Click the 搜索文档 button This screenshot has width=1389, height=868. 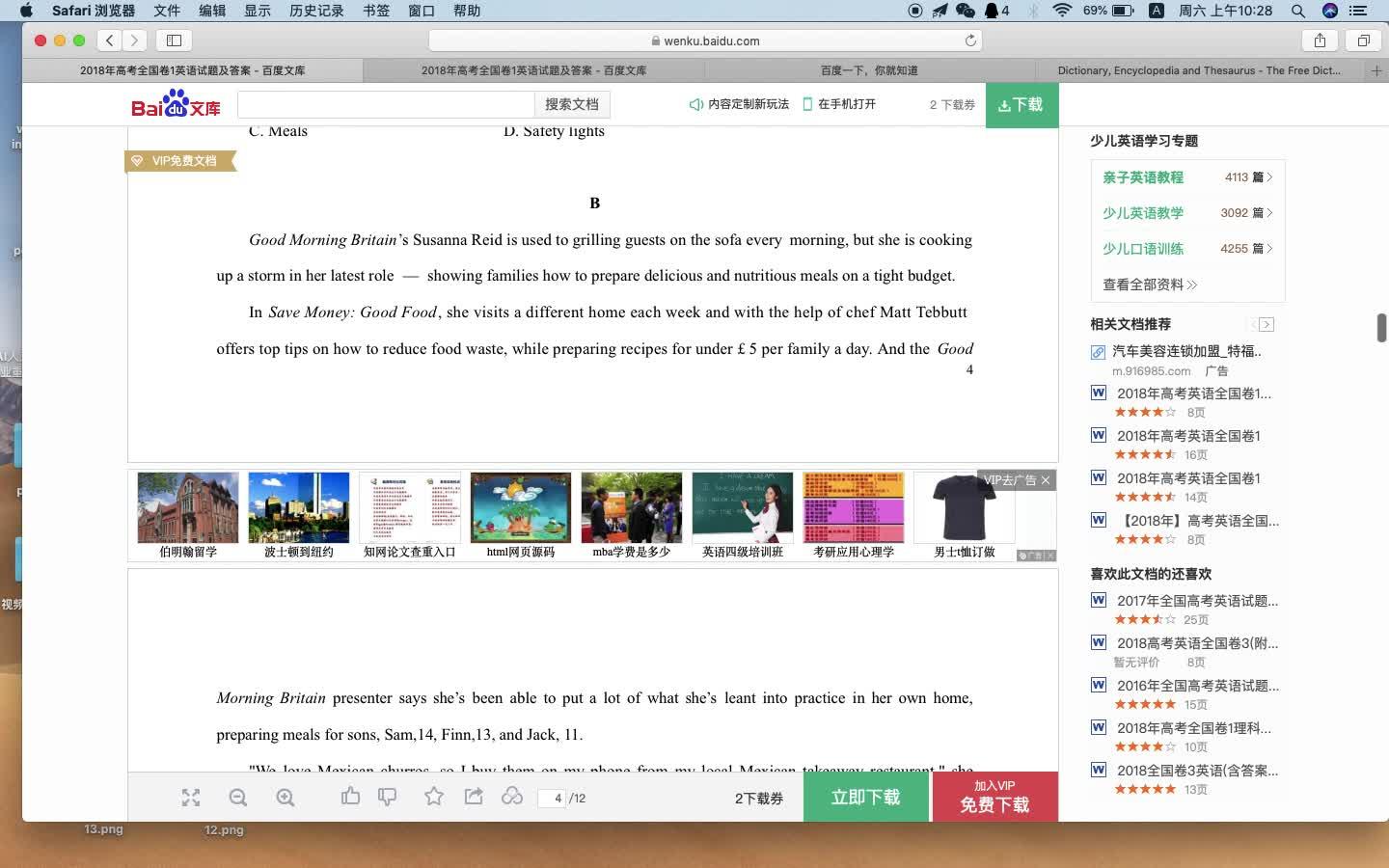pos(572,104)
